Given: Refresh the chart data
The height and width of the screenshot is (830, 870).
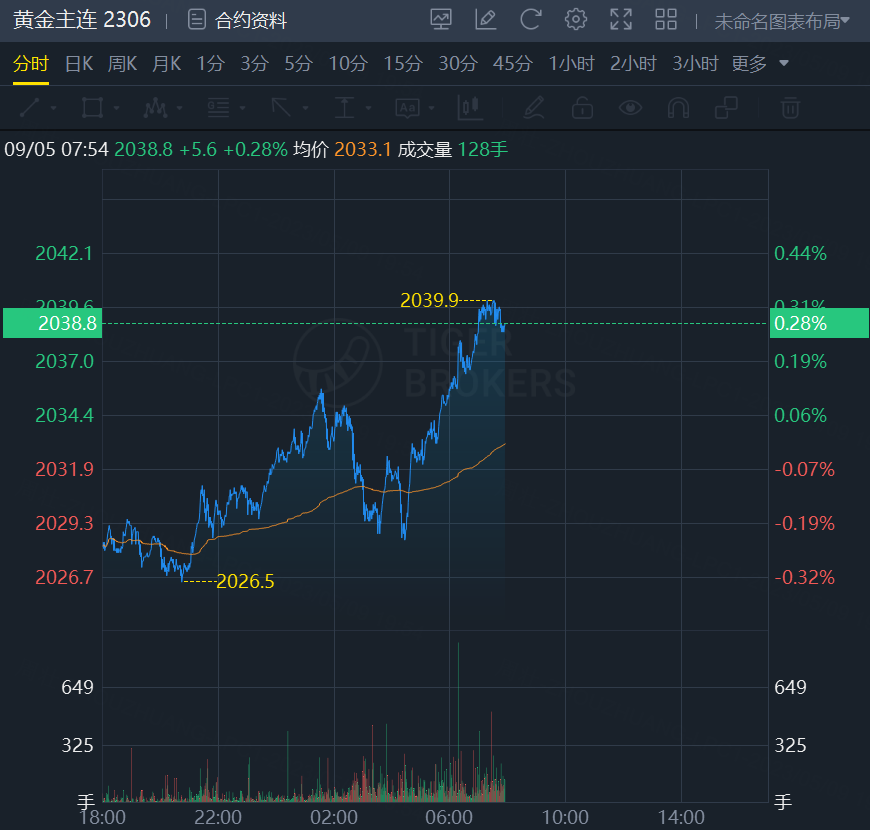Looking at the screenshot, I should click(531, 19).
